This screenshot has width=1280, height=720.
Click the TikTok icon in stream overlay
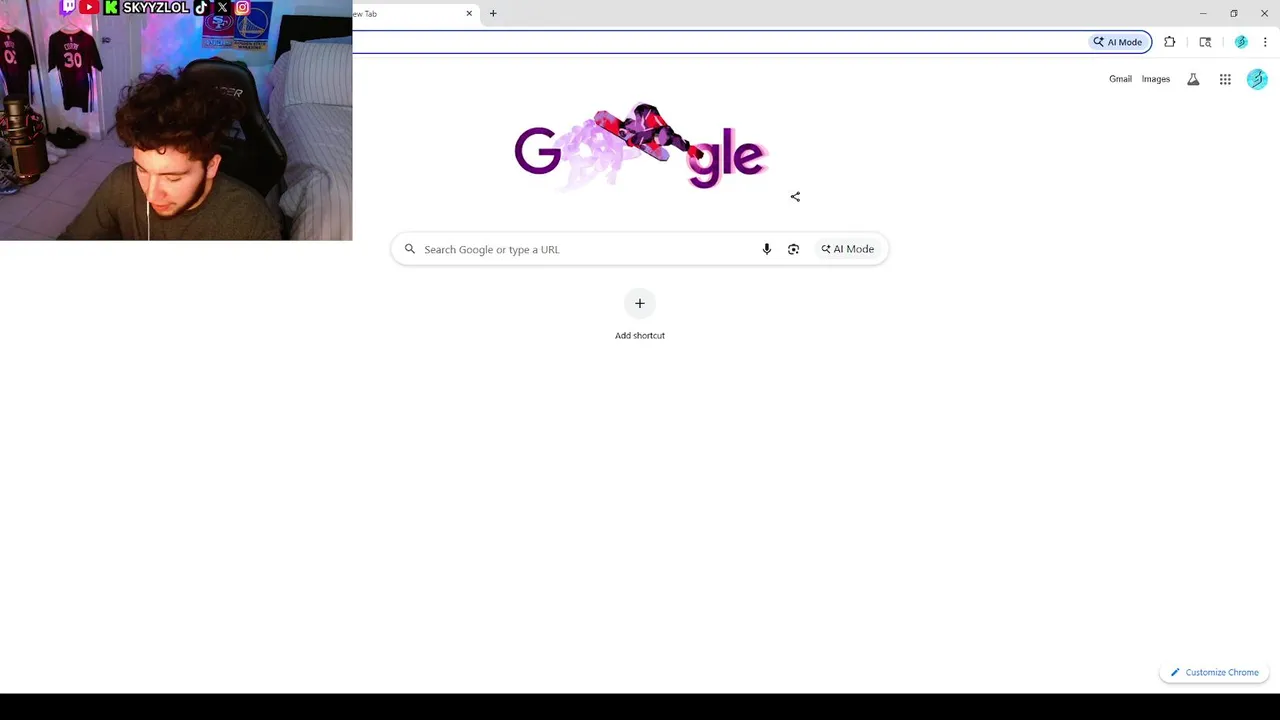(x=201, y=7)
